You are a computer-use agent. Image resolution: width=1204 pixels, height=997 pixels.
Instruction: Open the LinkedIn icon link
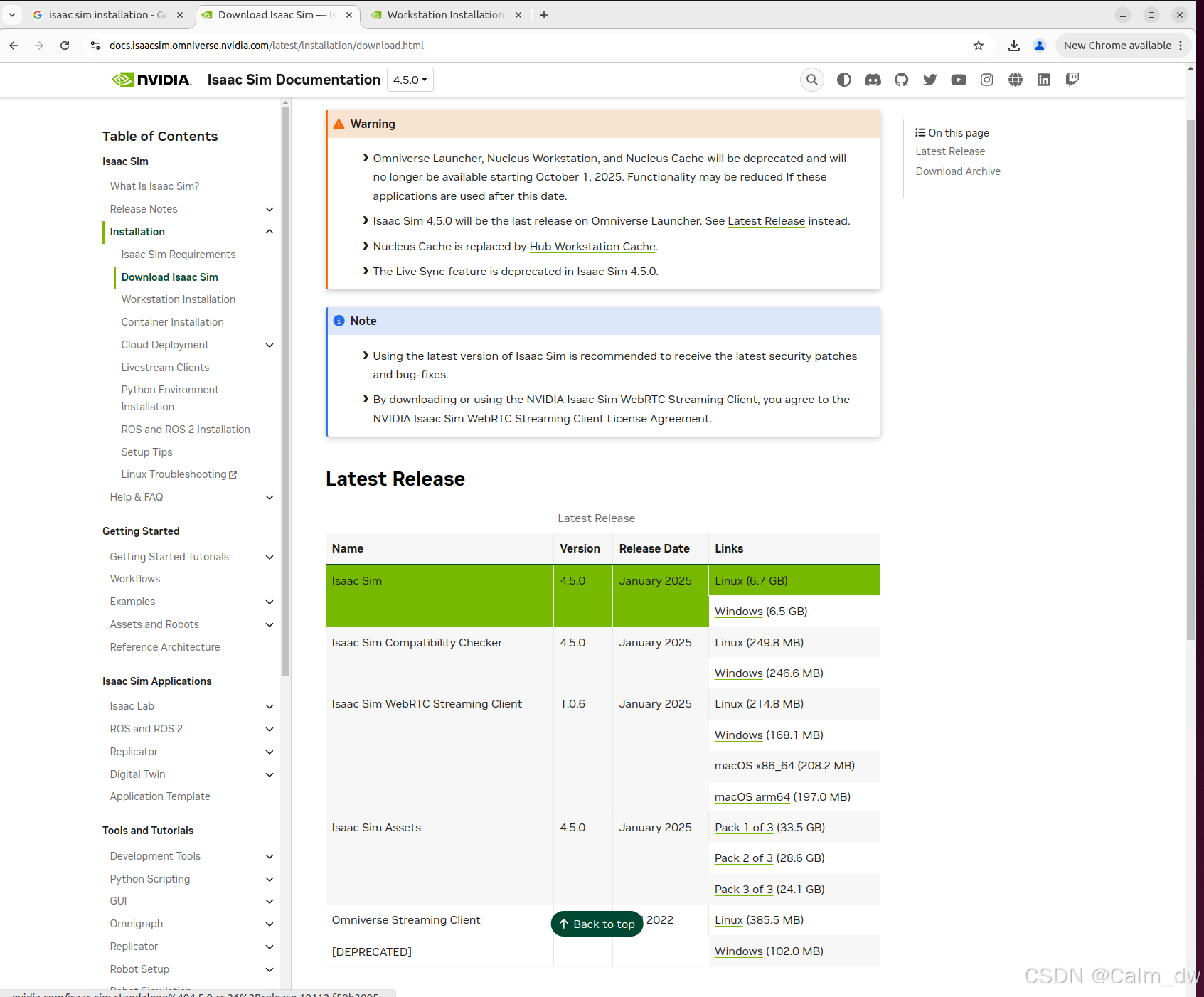coord(1044,80)
